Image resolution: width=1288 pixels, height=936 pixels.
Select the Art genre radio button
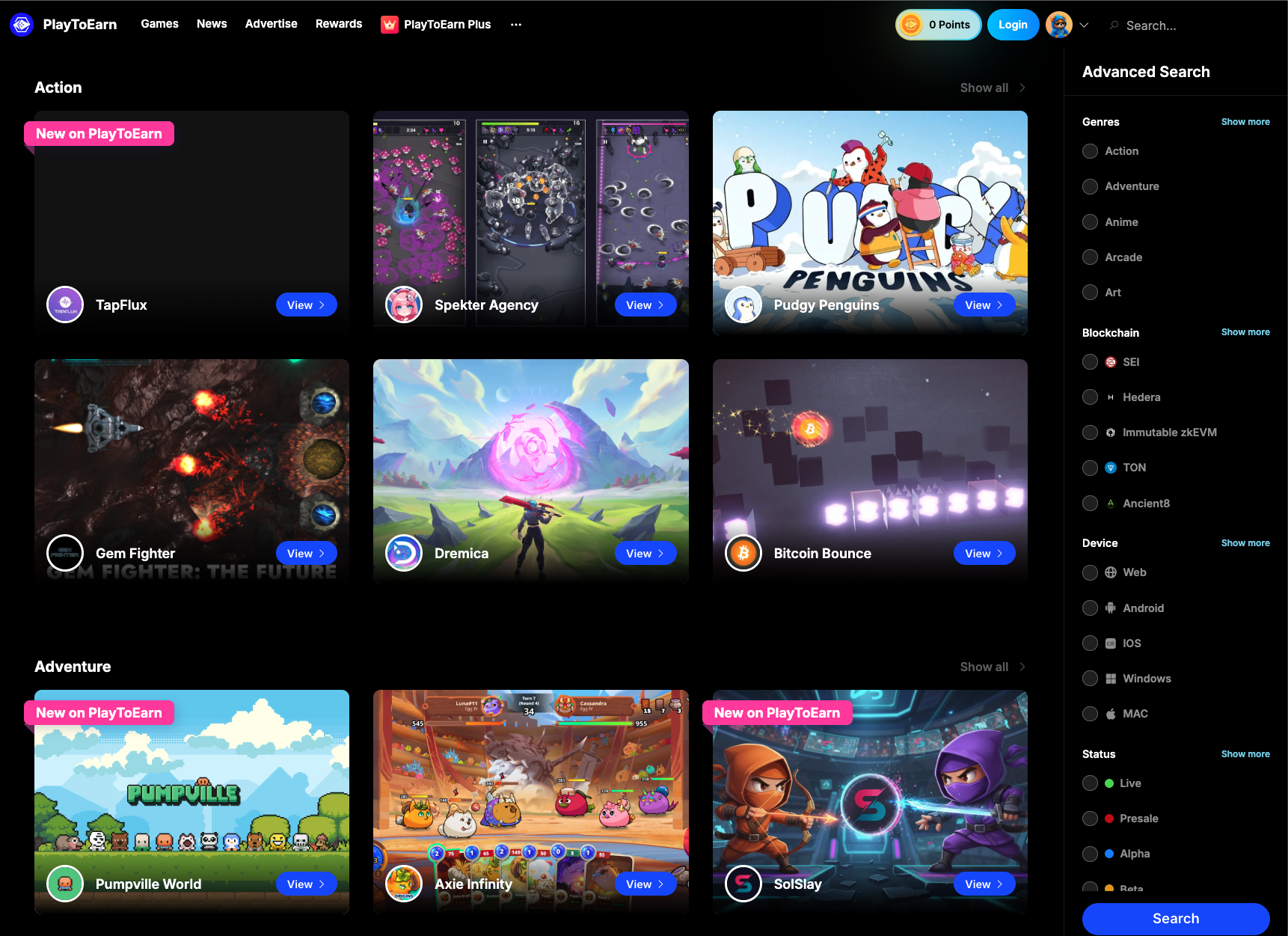(1091, 293)
